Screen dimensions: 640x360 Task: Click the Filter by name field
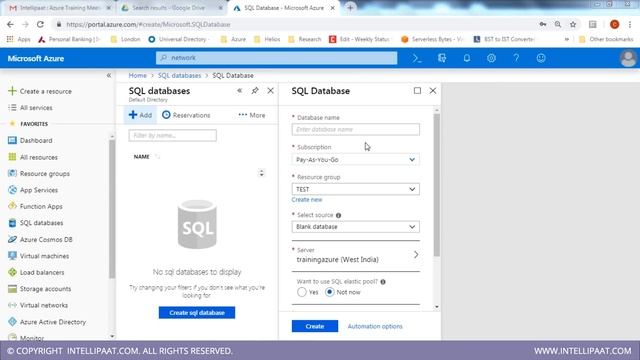coord(173,136)
